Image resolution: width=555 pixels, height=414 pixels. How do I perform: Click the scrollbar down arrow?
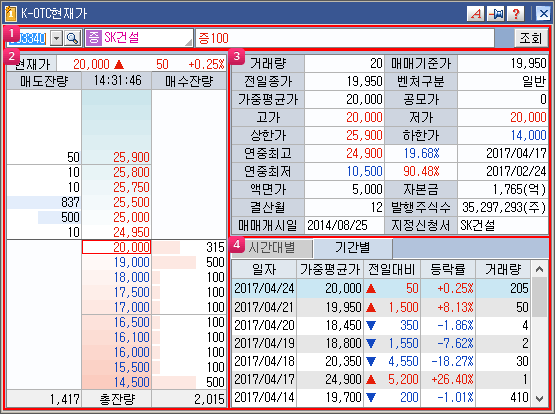pos(539,399)
